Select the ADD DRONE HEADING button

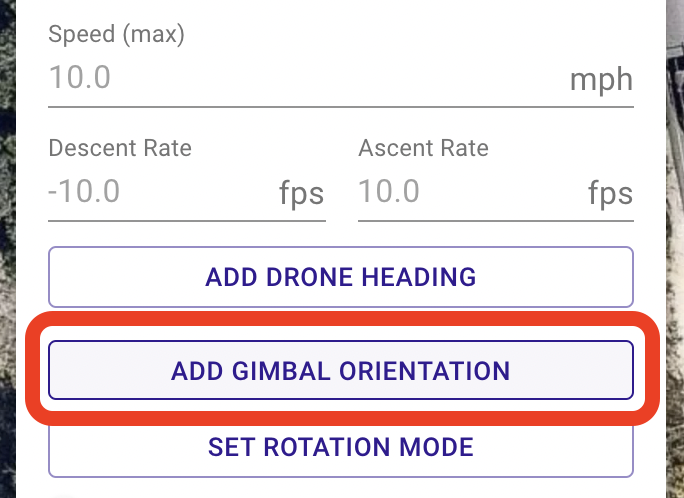(x=341, y=277)
